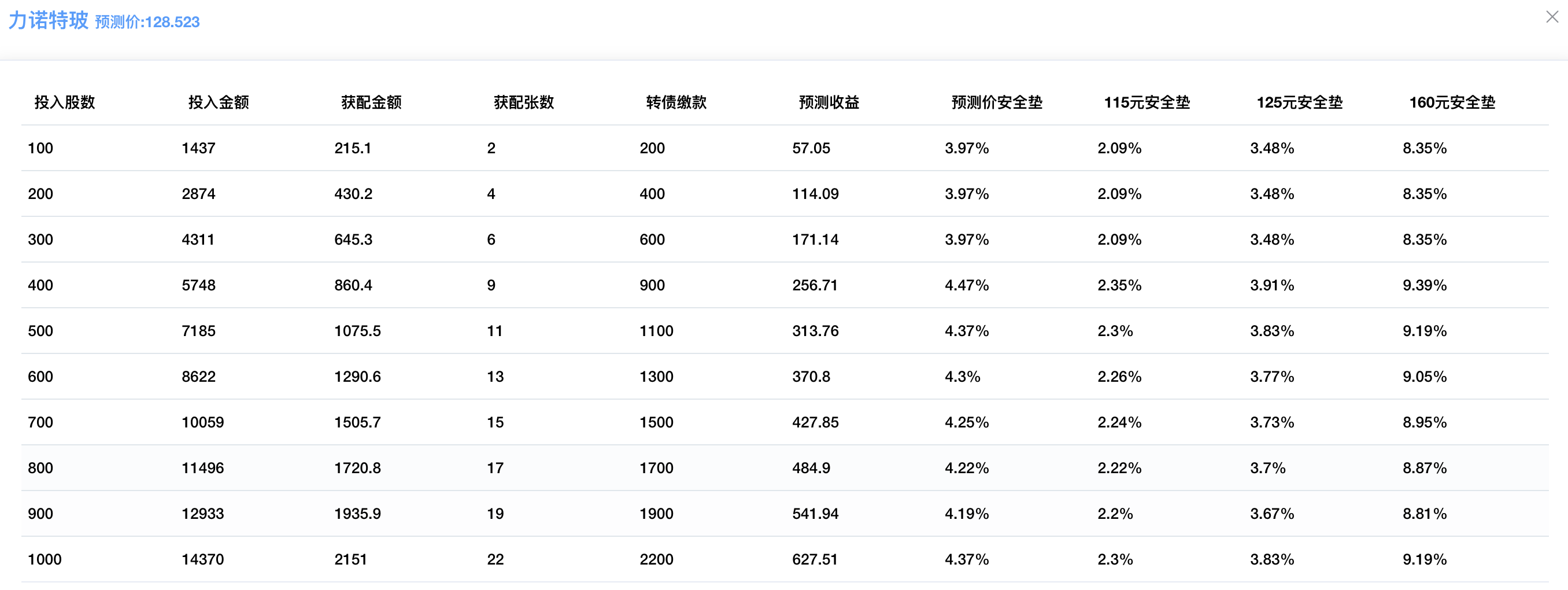Click the 力诺特玻 title link
Screen dimensions: 1568x590
pyautogui.click(x=48, y=20)
